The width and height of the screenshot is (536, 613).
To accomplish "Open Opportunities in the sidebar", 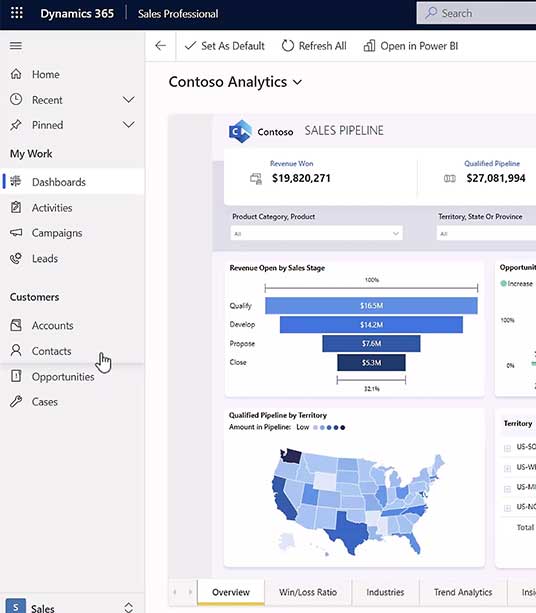I will (72, 376).
